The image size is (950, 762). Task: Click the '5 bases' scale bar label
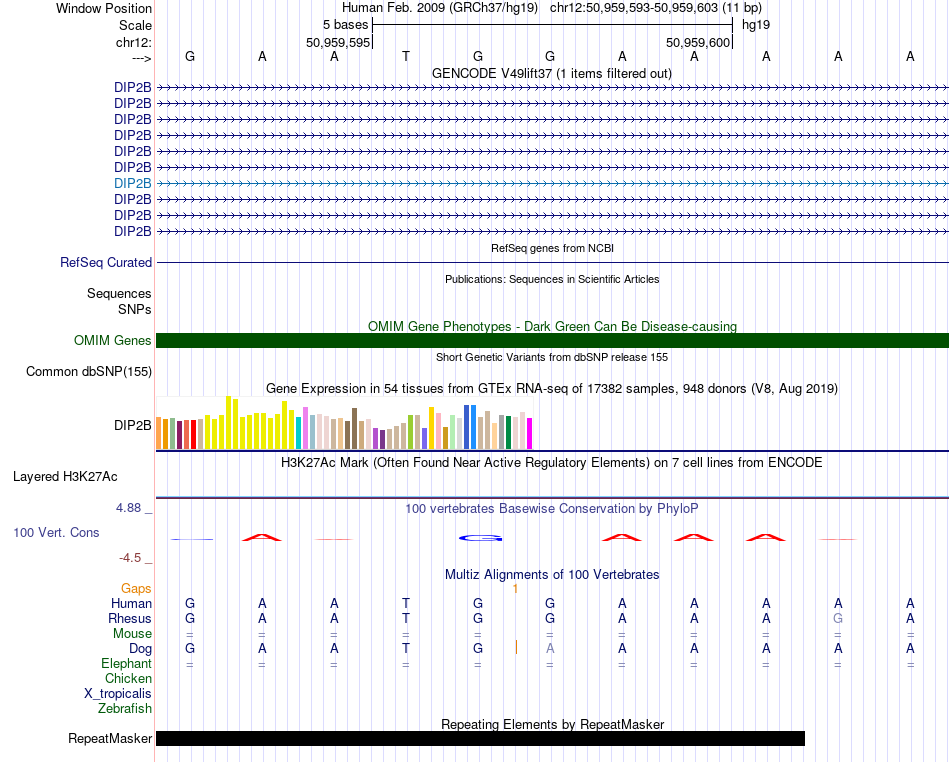coord(345,25)
